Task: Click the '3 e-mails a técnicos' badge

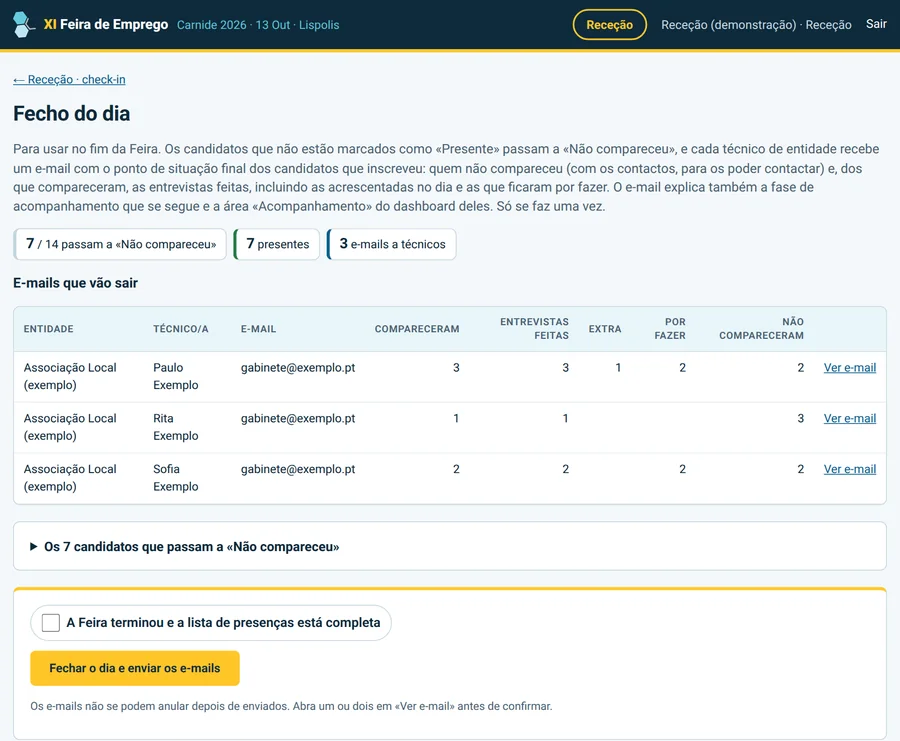Action: (x=392, y=244)
